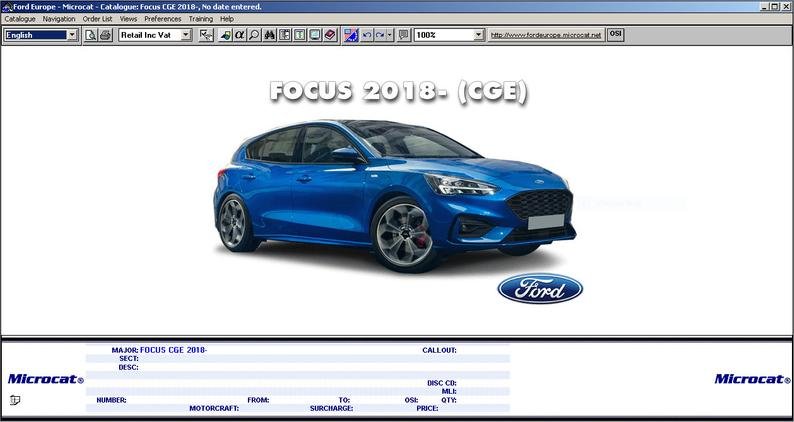Click the text information page icon
This screenshot has width=794, height=422.
point(300,35)
